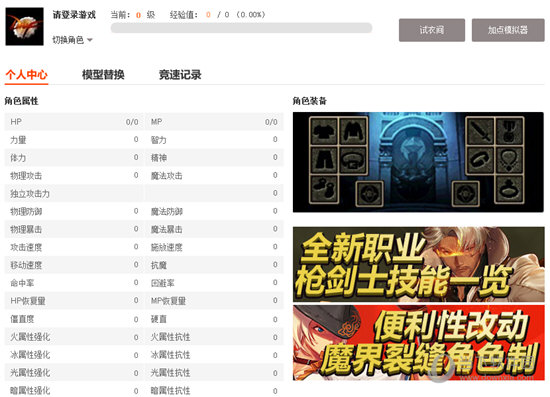Click the 火属性抗性 attribute label
The image size is (550, 397).
click(170, 337)
